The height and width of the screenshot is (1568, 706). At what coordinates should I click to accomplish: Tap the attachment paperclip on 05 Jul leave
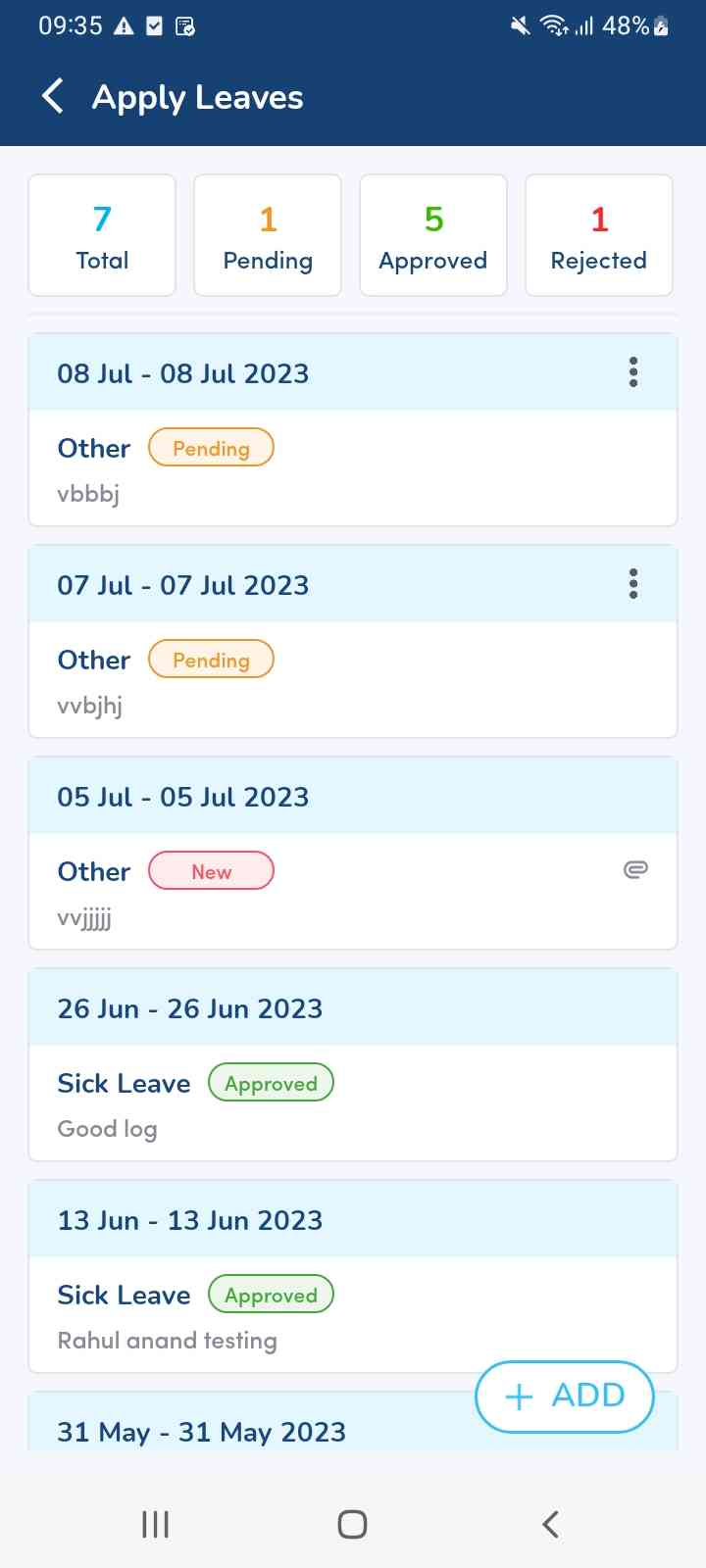click(x=635, y=869)
